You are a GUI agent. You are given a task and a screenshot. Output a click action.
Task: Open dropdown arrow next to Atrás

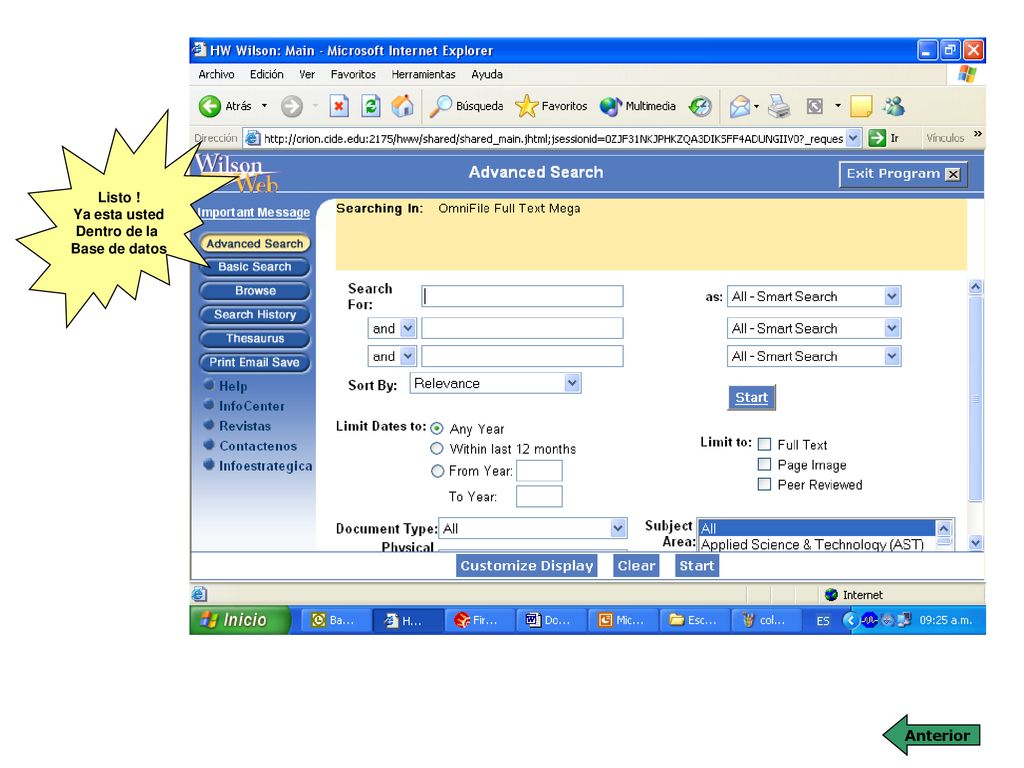coord(264,106)
